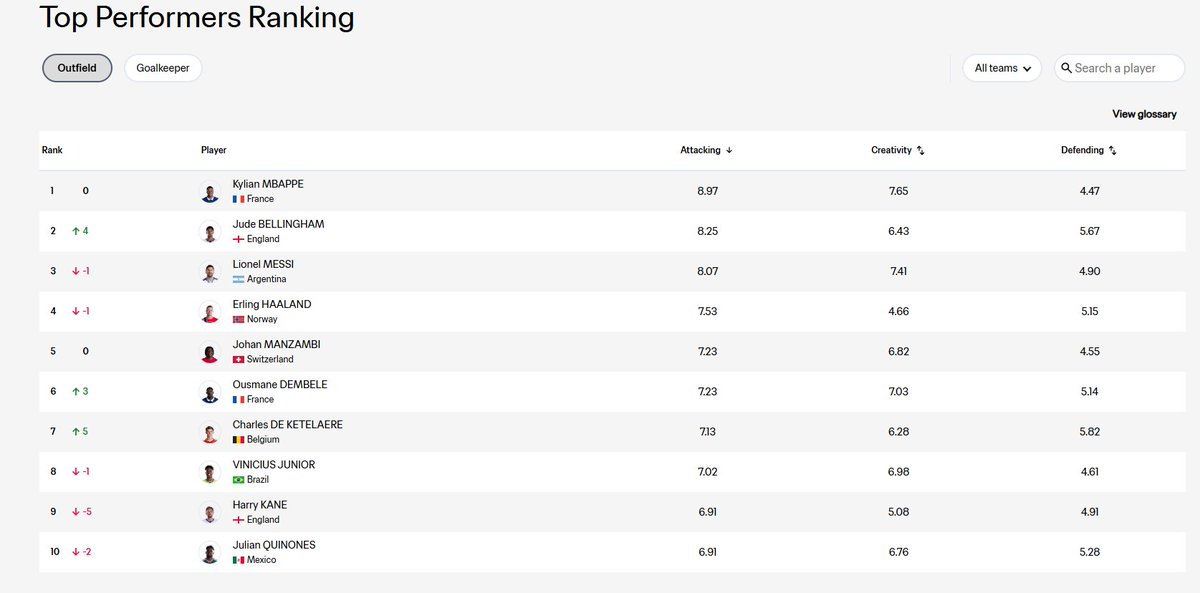Open Jude BELLINGHAM player avatar
Screen dimensions: 1200x593
pos(210,232)
